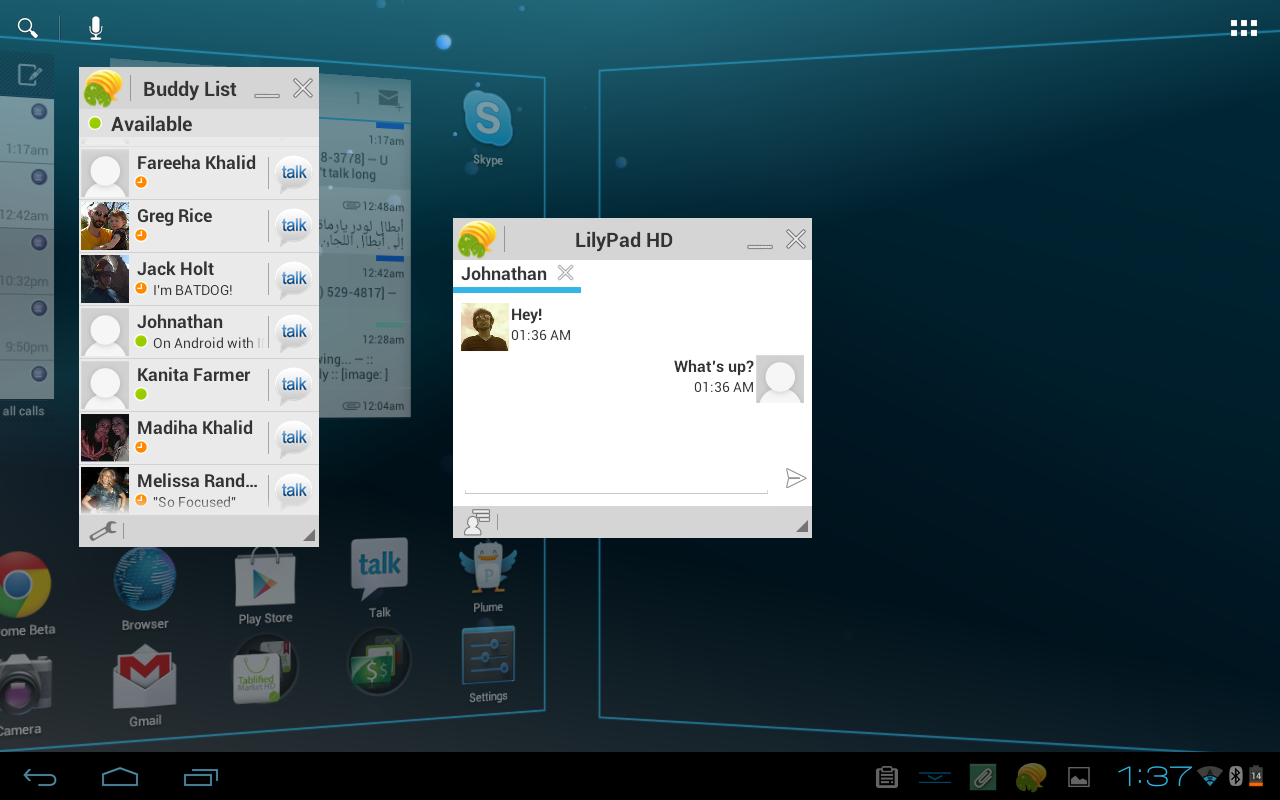This screenshot has height=800, width=1280.
Task: Select the Johnathan chat tab
Action: [504, 274]
